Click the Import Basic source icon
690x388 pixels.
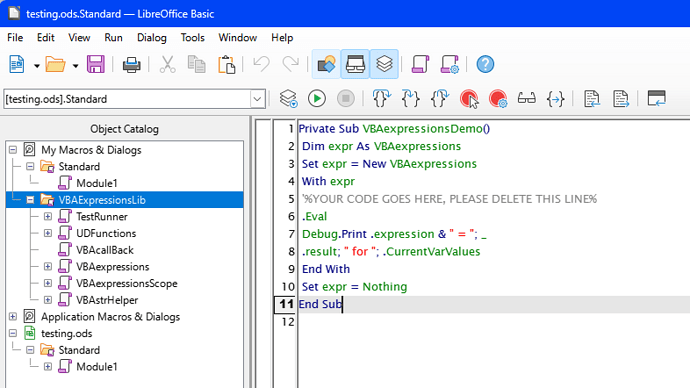pyautogui.click(x=592, y=99)
